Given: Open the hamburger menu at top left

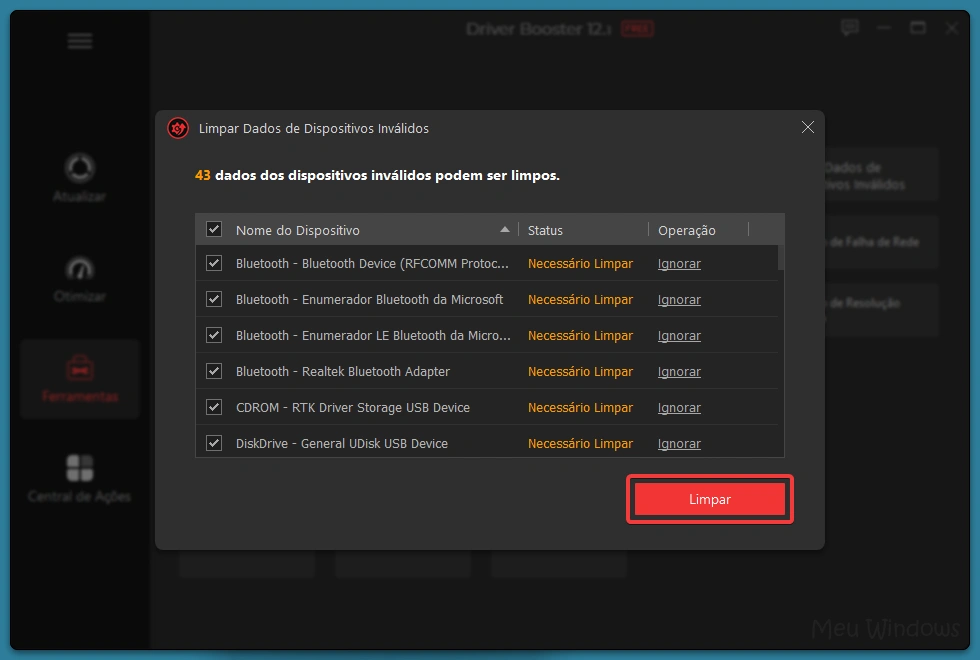Looking at the screenshot, I should click(x=79, y=41).
